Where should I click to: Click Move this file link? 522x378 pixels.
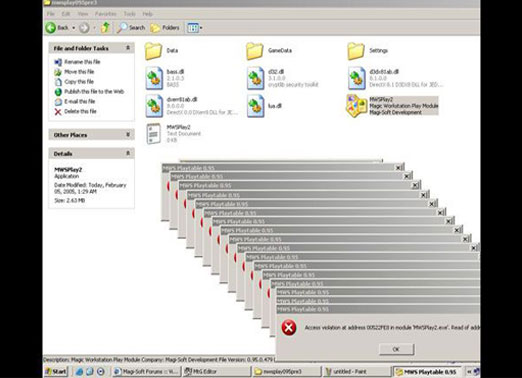click(x=79, y=72)
